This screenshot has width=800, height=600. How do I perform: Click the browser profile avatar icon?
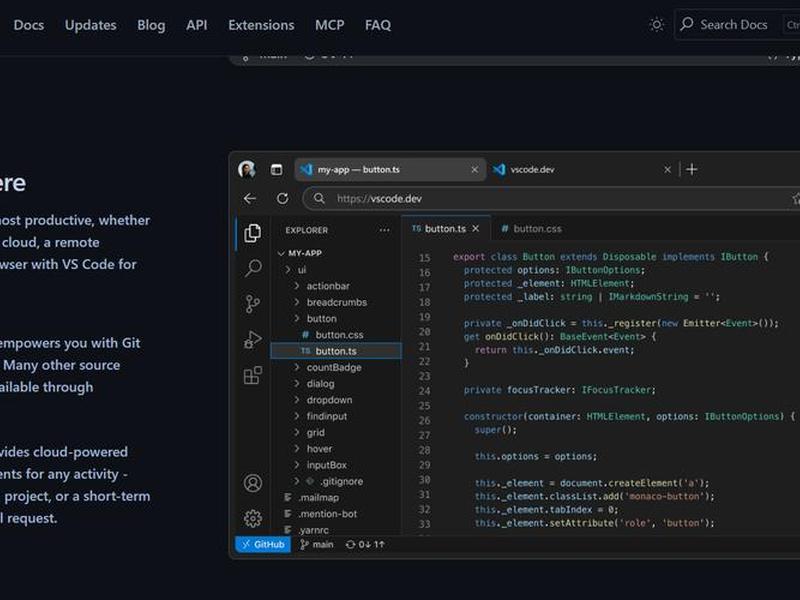(247, 169)
